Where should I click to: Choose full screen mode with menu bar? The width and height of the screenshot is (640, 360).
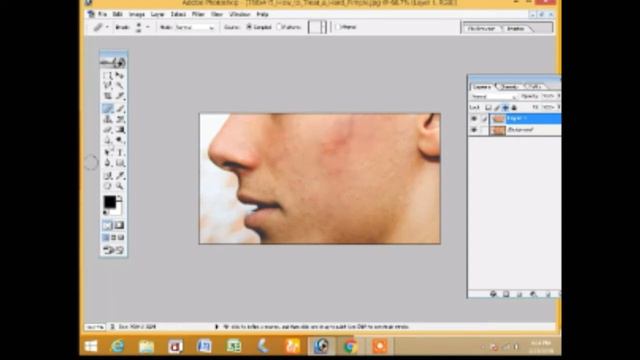click(113, 238)
